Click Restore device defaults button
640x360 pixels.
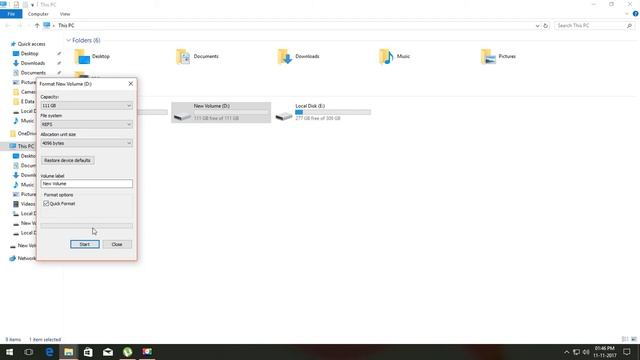coord(67,160)
